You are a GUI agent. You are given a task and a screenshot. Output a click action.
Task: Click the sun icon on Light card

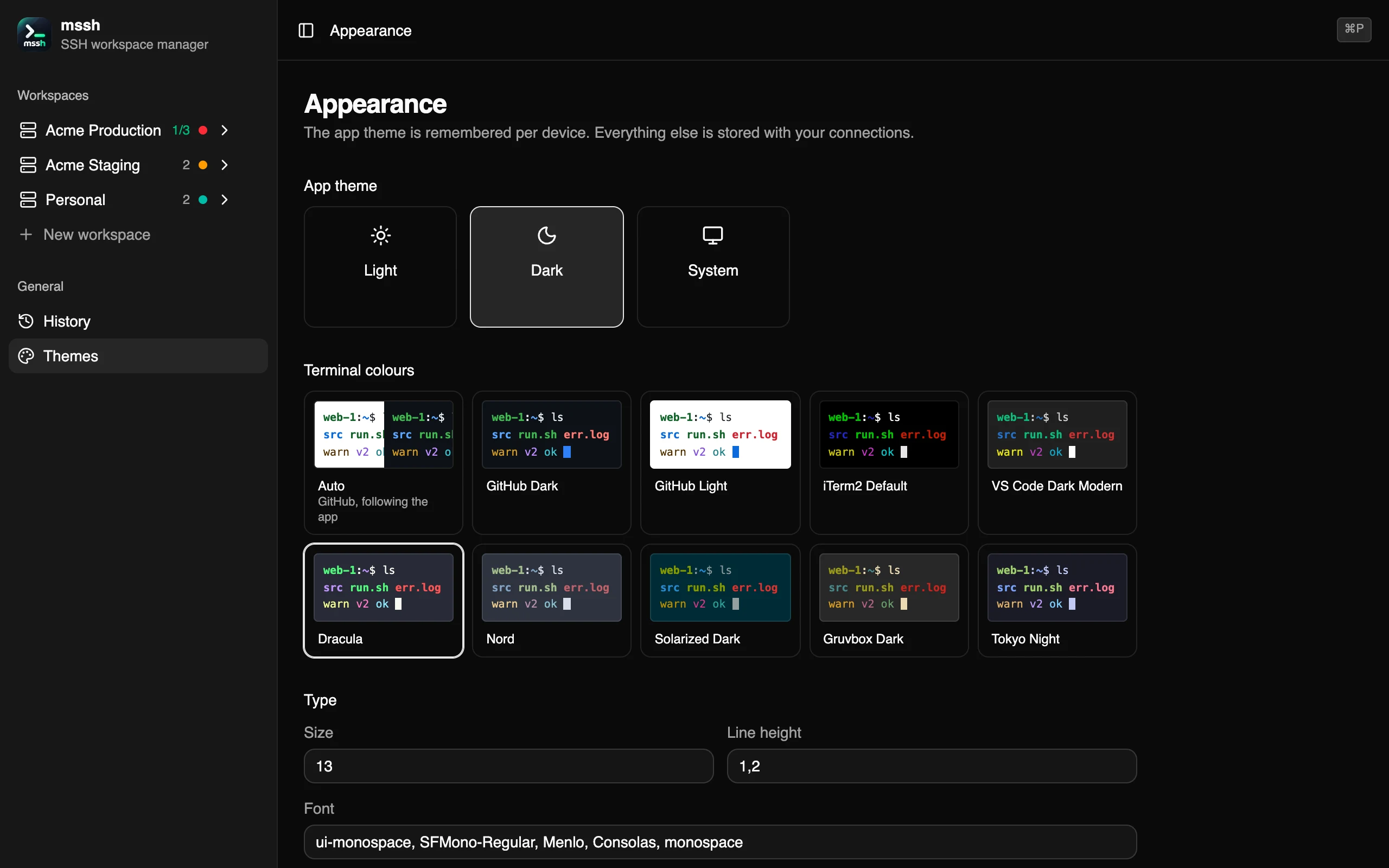[380, 235]
